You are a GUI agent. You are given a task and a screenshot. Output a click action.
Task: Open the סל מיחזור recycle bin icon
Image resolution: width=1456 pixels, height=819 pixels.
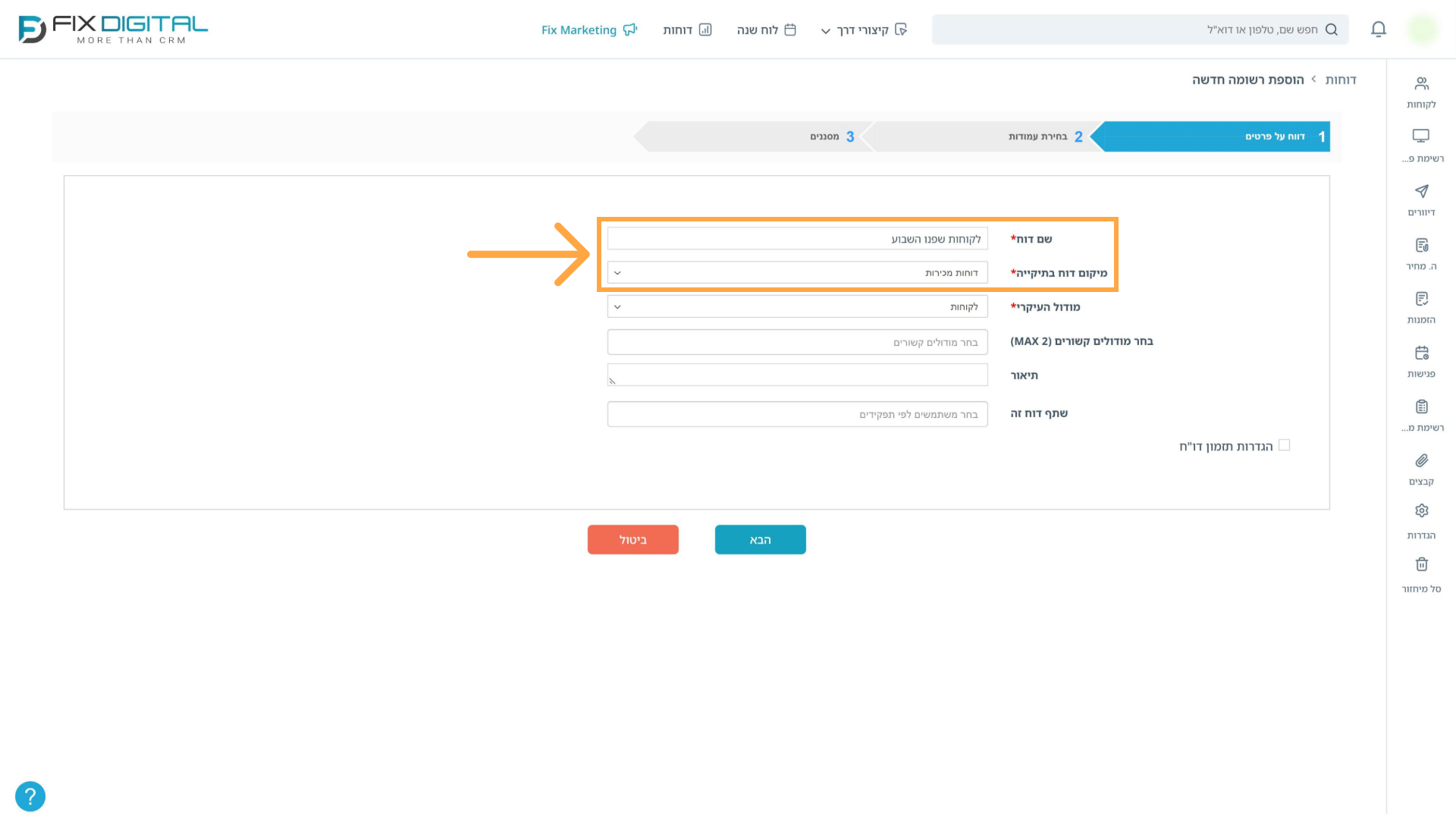click(x=1421, y=565)
